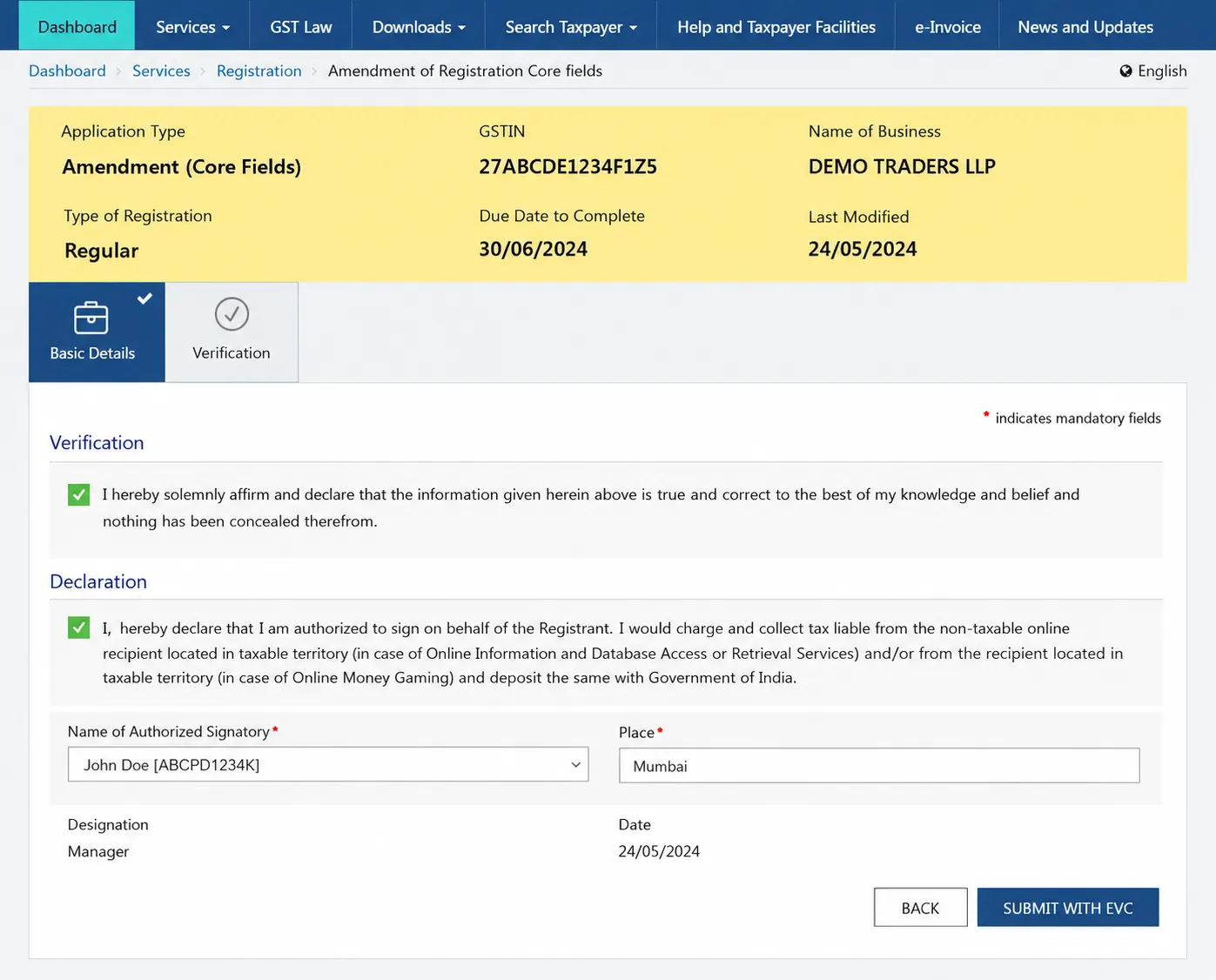The width and height of the screenshot is (1216, 980).
Task: Select the business name DEMO TRADERS LLP
Action: click(902, 166)
